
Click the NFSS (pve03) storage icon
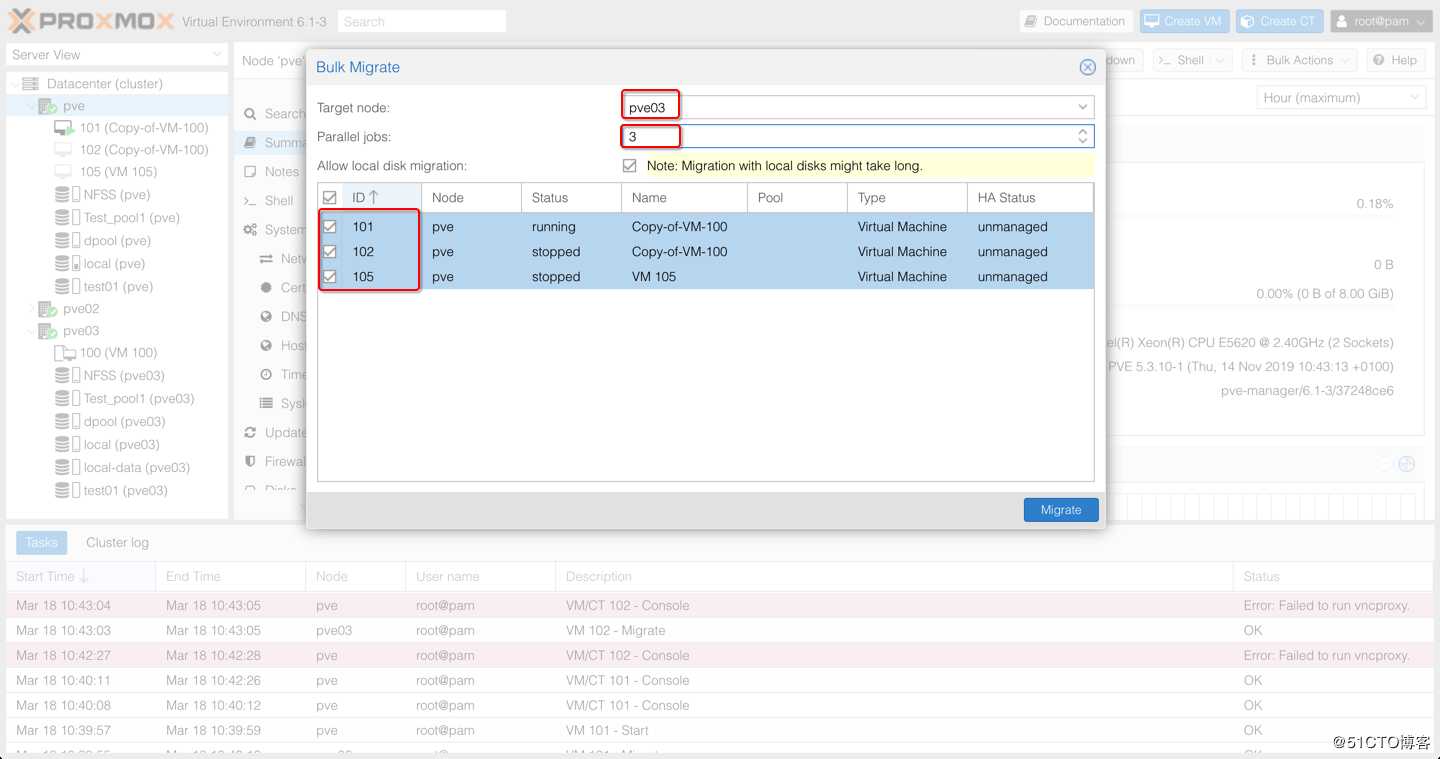click(65, 376)
